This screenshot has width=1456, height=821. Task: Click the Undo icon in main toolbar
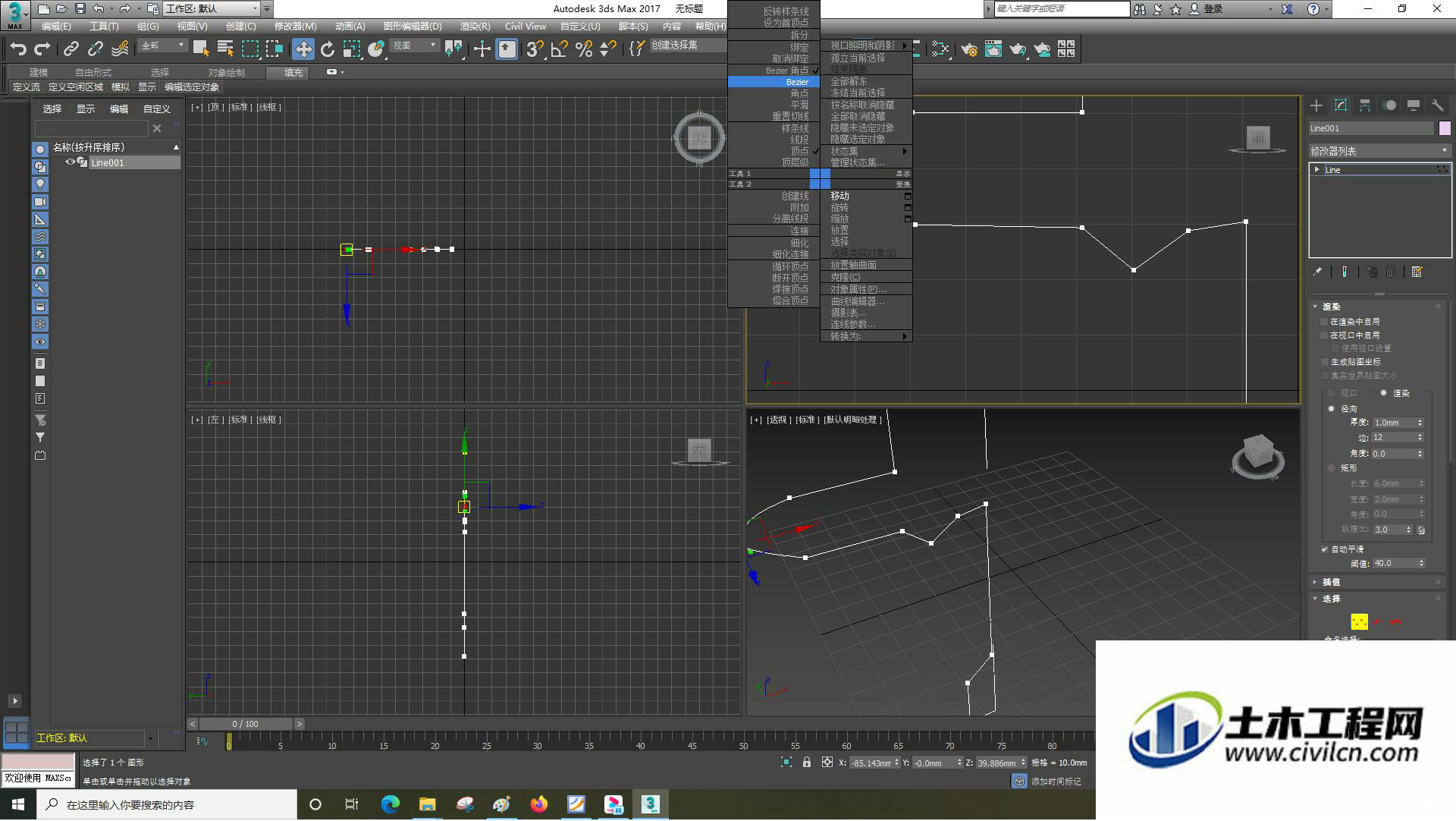pos(18,49)
